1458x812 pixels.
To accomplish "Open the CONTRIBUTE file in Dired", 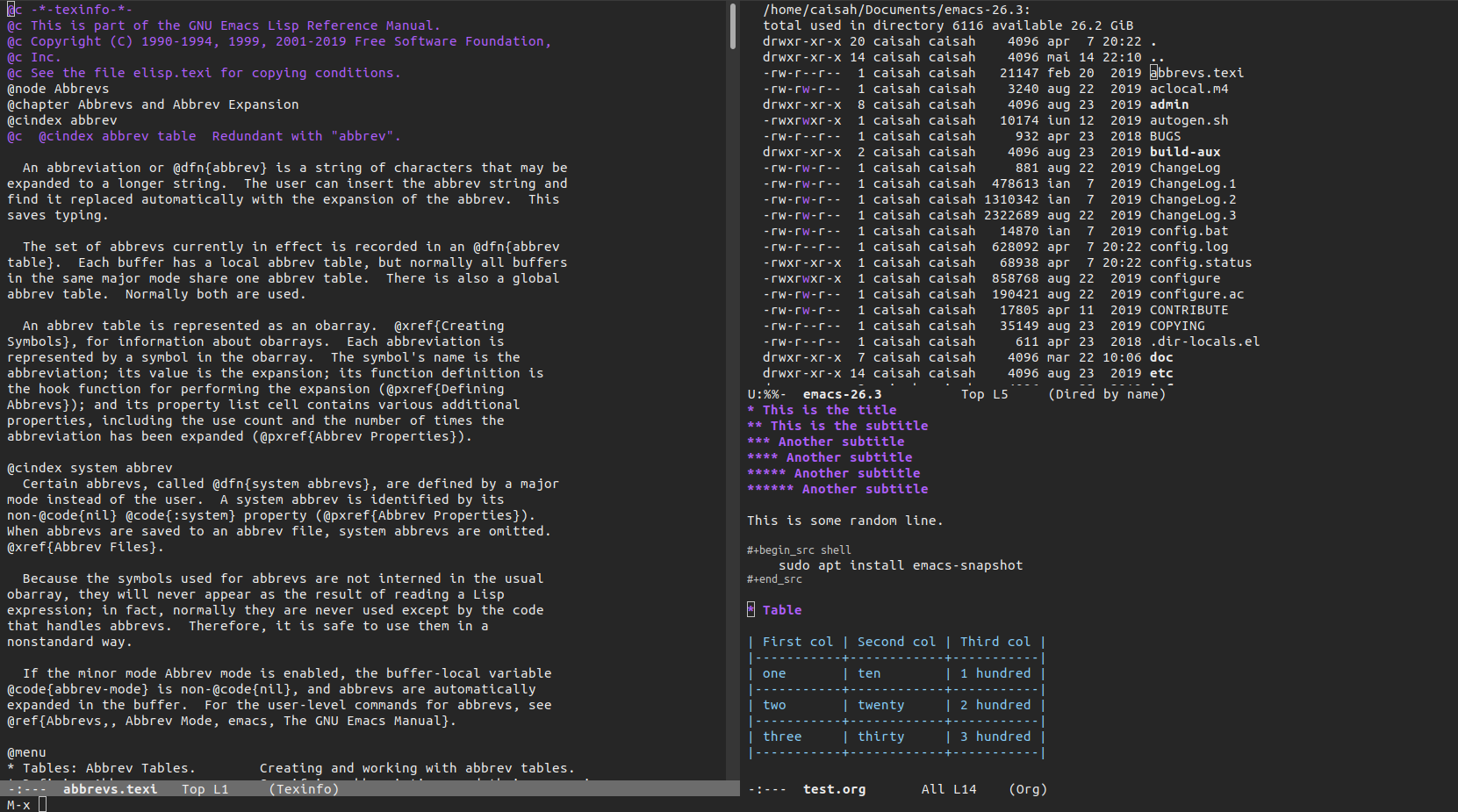I will [1189, 310].
